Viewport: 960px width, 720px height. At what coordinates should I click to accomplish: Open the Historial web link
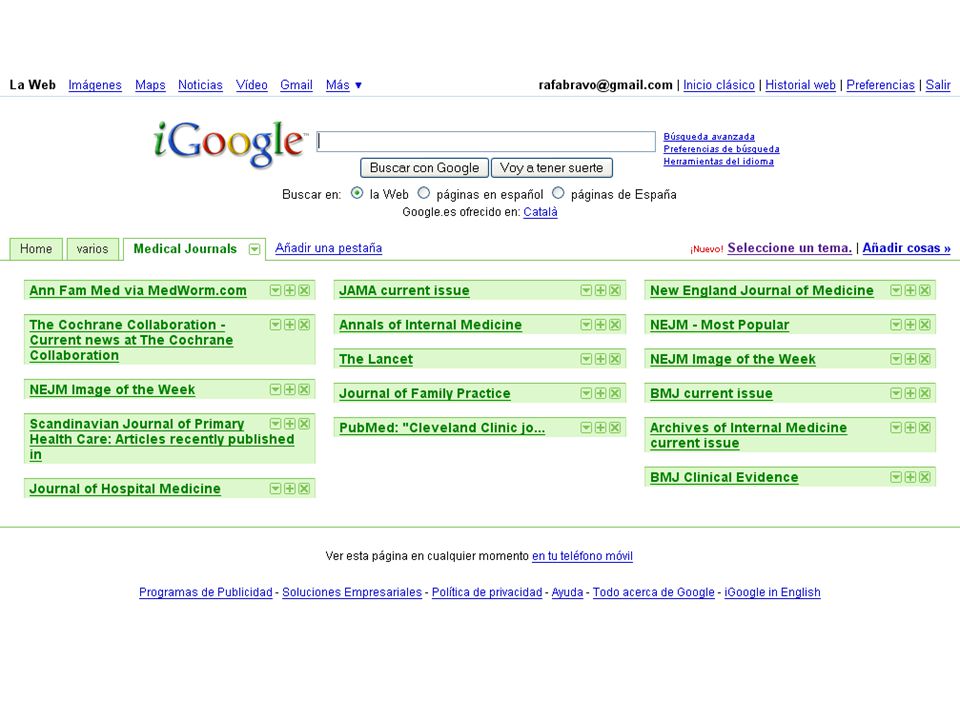coord(800,85)
